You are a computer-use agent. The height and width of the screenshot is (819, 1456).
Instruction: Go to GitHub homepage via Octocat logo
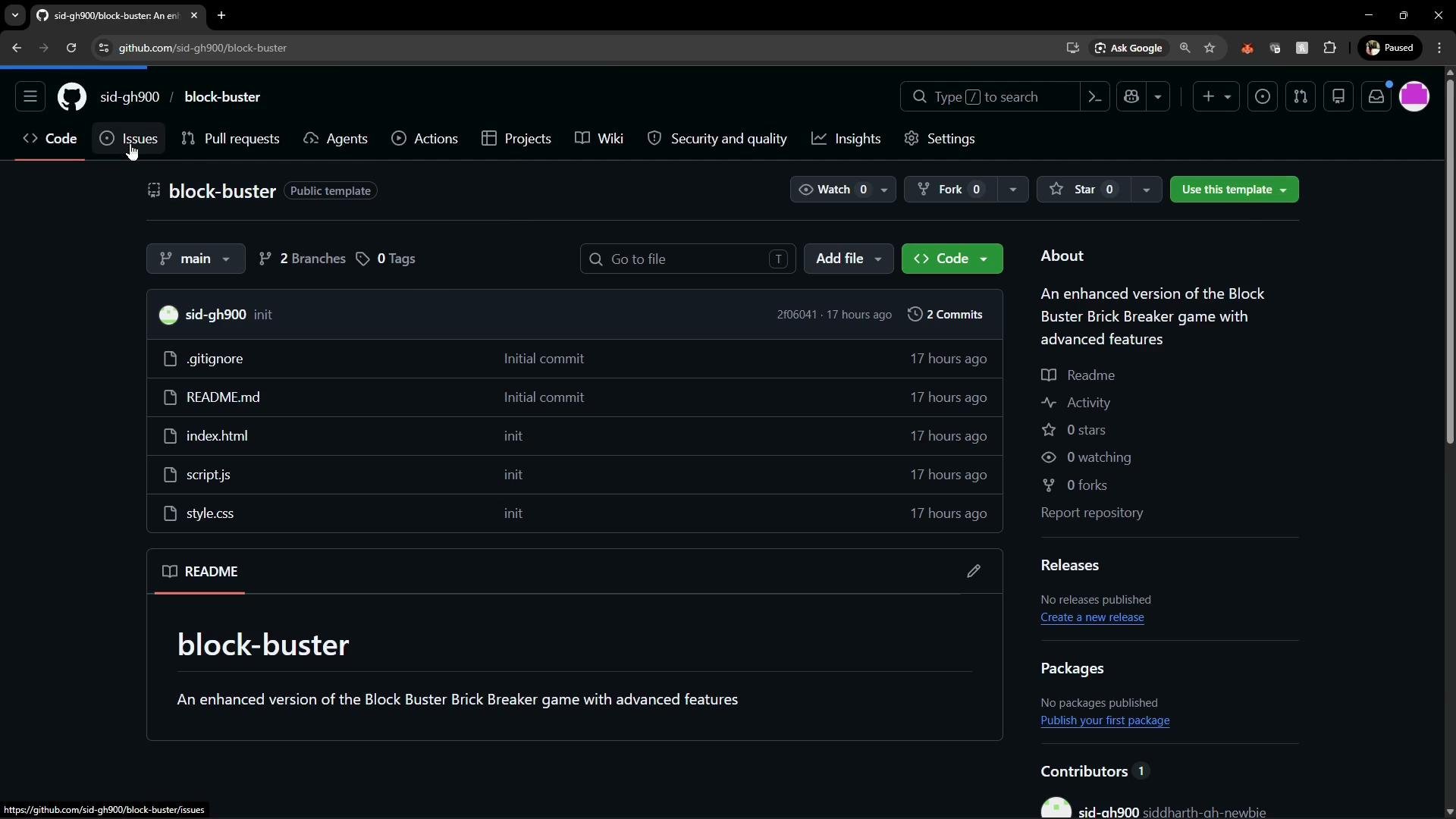(x=72, y=97)
